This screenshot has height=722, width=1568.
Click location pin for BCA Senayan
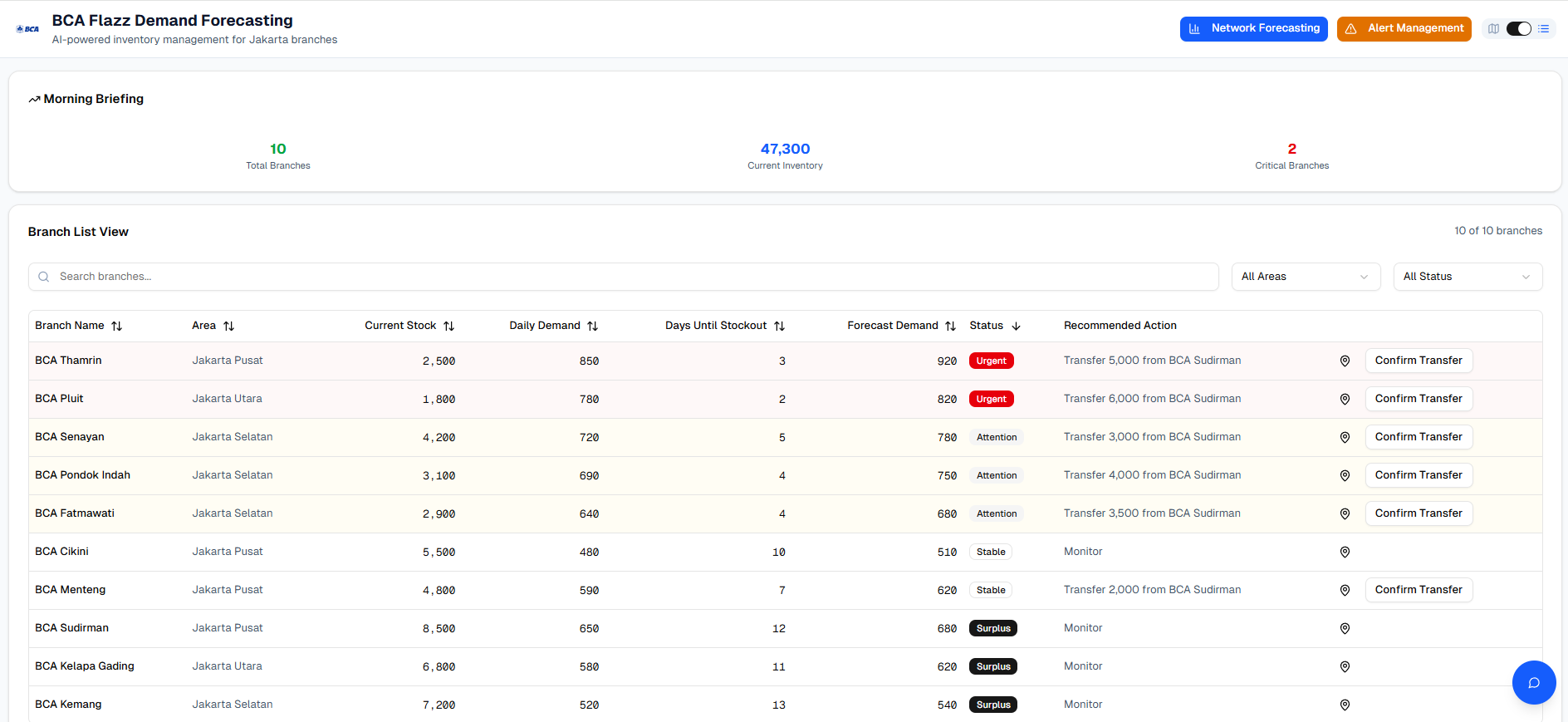1345,437
